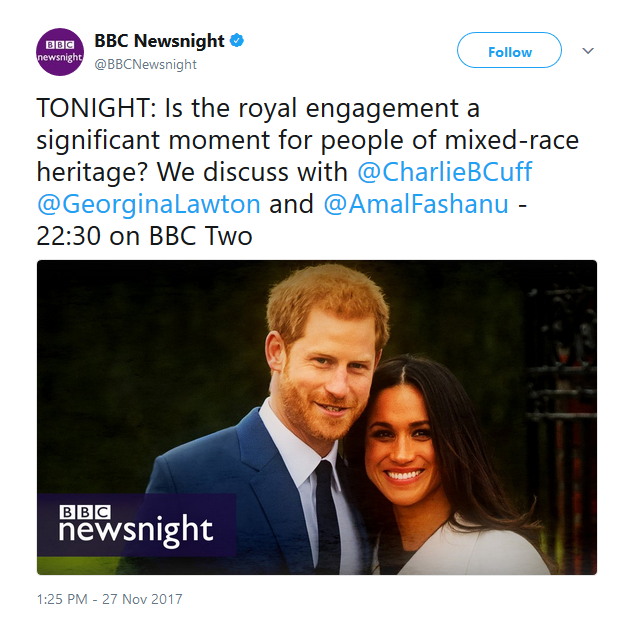Expand the tweet options chevron
The height and width of the screenshot is (620, 634).
click(x=588, y=51)
